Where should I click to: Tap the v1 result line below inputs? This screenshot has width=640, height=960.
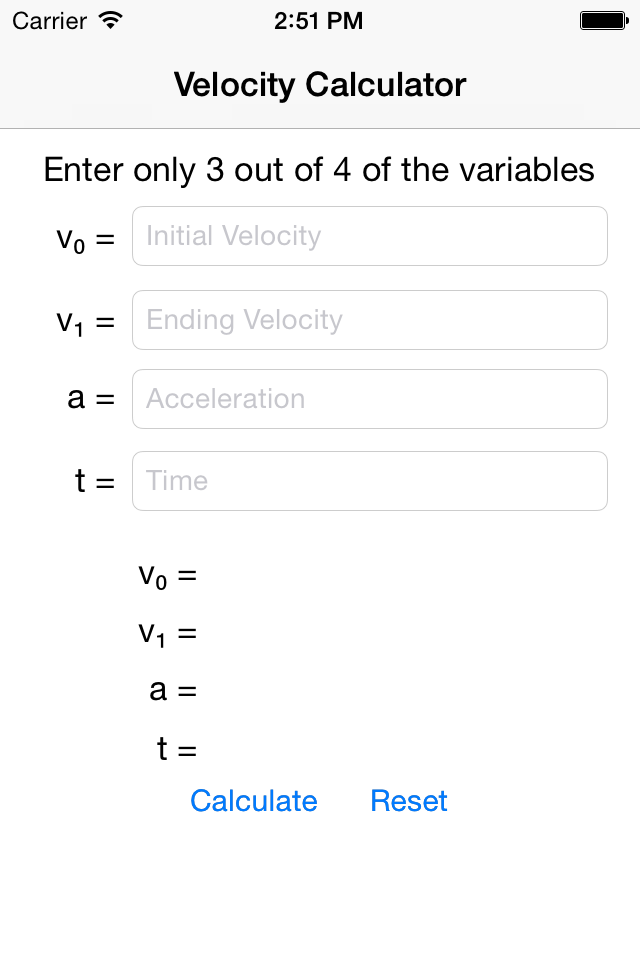(167, 633)
